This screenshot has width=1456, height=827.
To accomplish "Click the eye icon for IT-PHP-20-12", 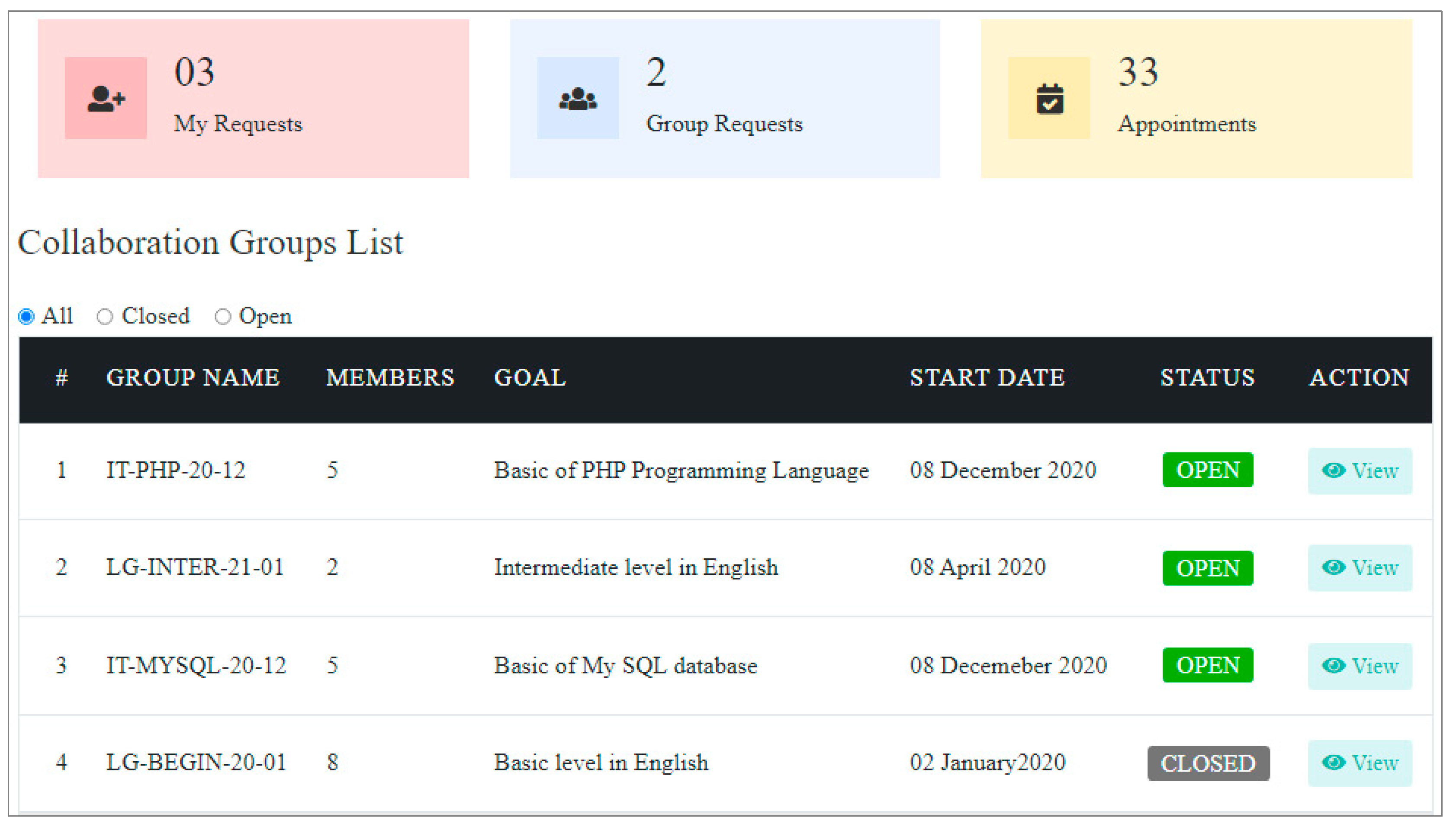I will point(1333,470).
